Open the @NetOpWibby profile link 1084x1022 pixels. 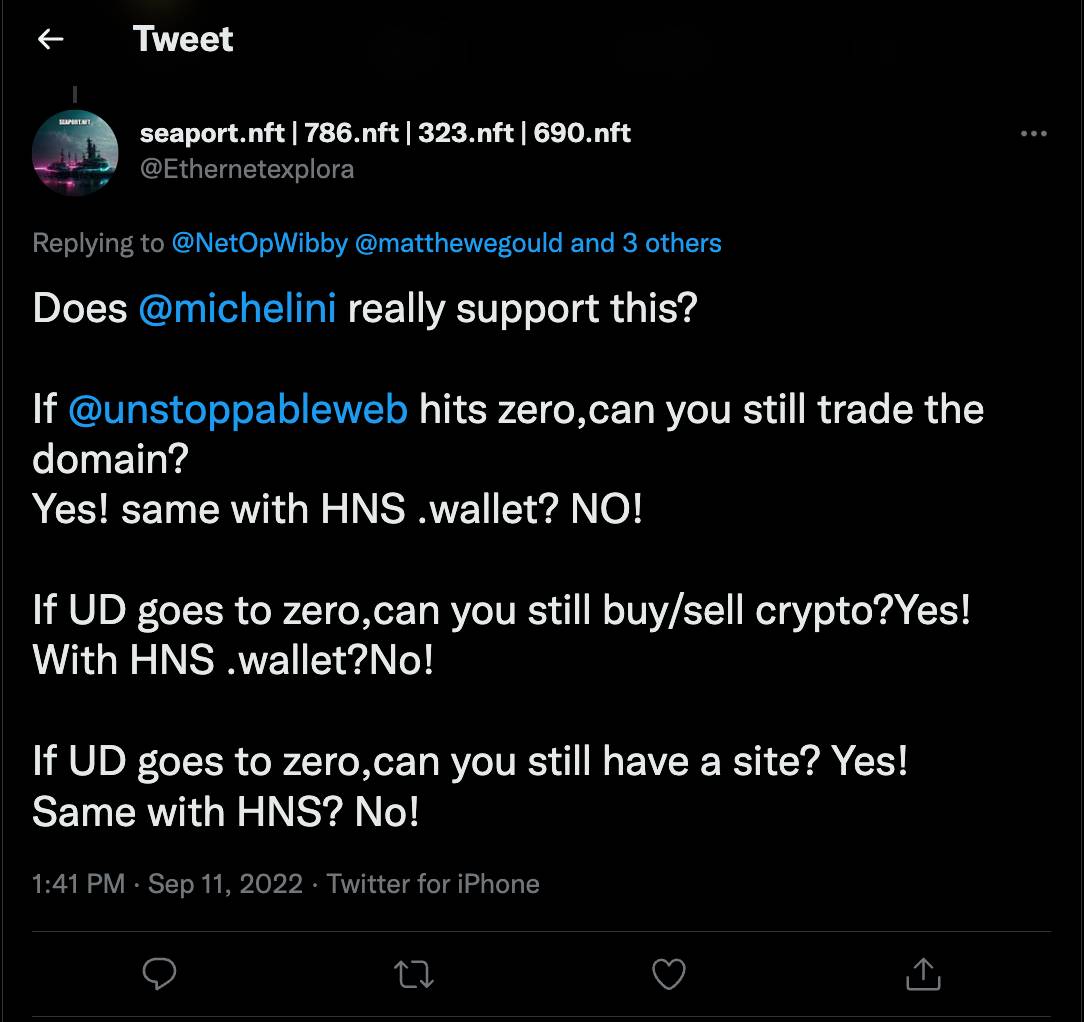pyautogui.click(x=259, y=243)
